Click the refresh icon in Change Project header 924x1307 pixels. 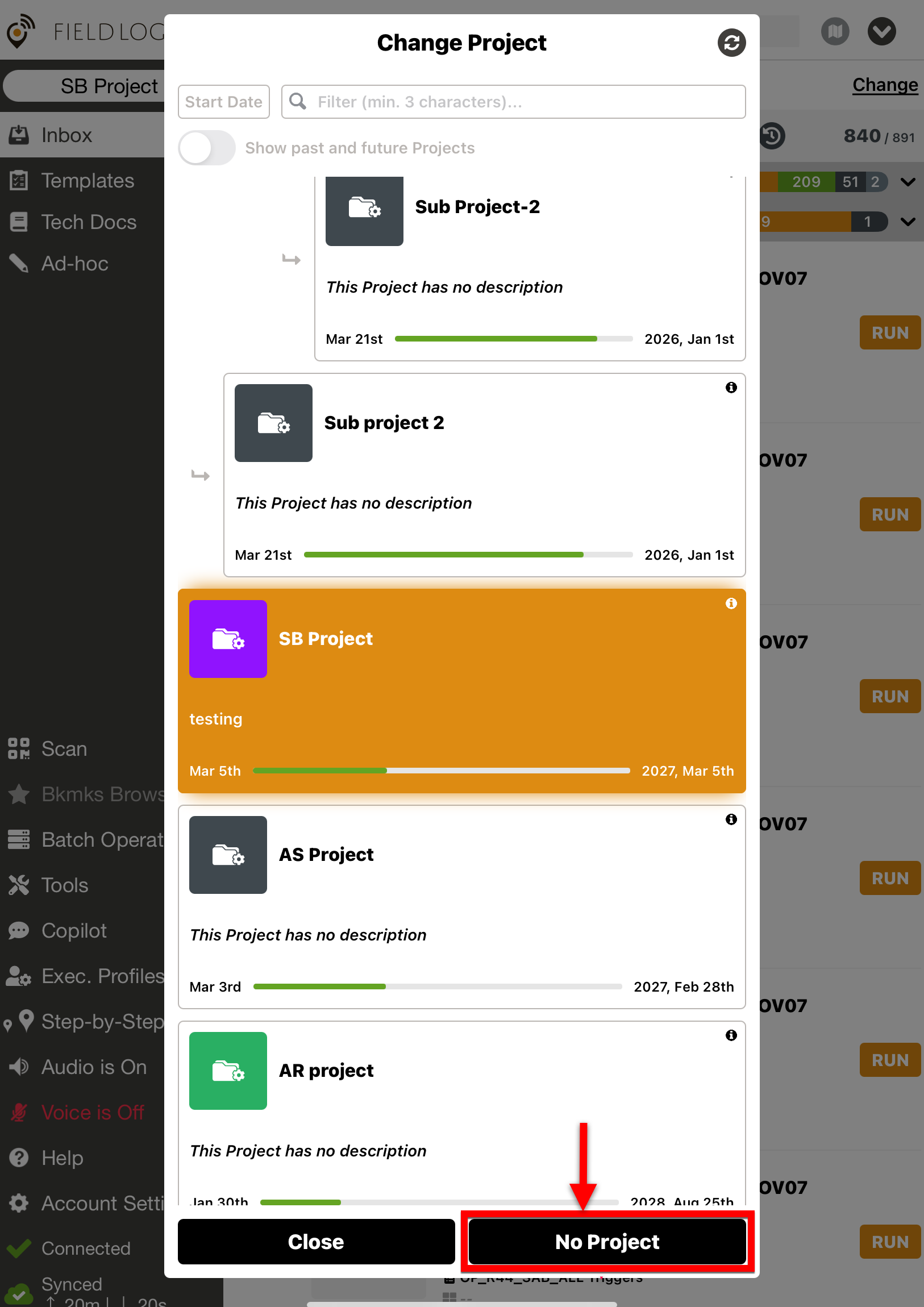pos(731,43)
